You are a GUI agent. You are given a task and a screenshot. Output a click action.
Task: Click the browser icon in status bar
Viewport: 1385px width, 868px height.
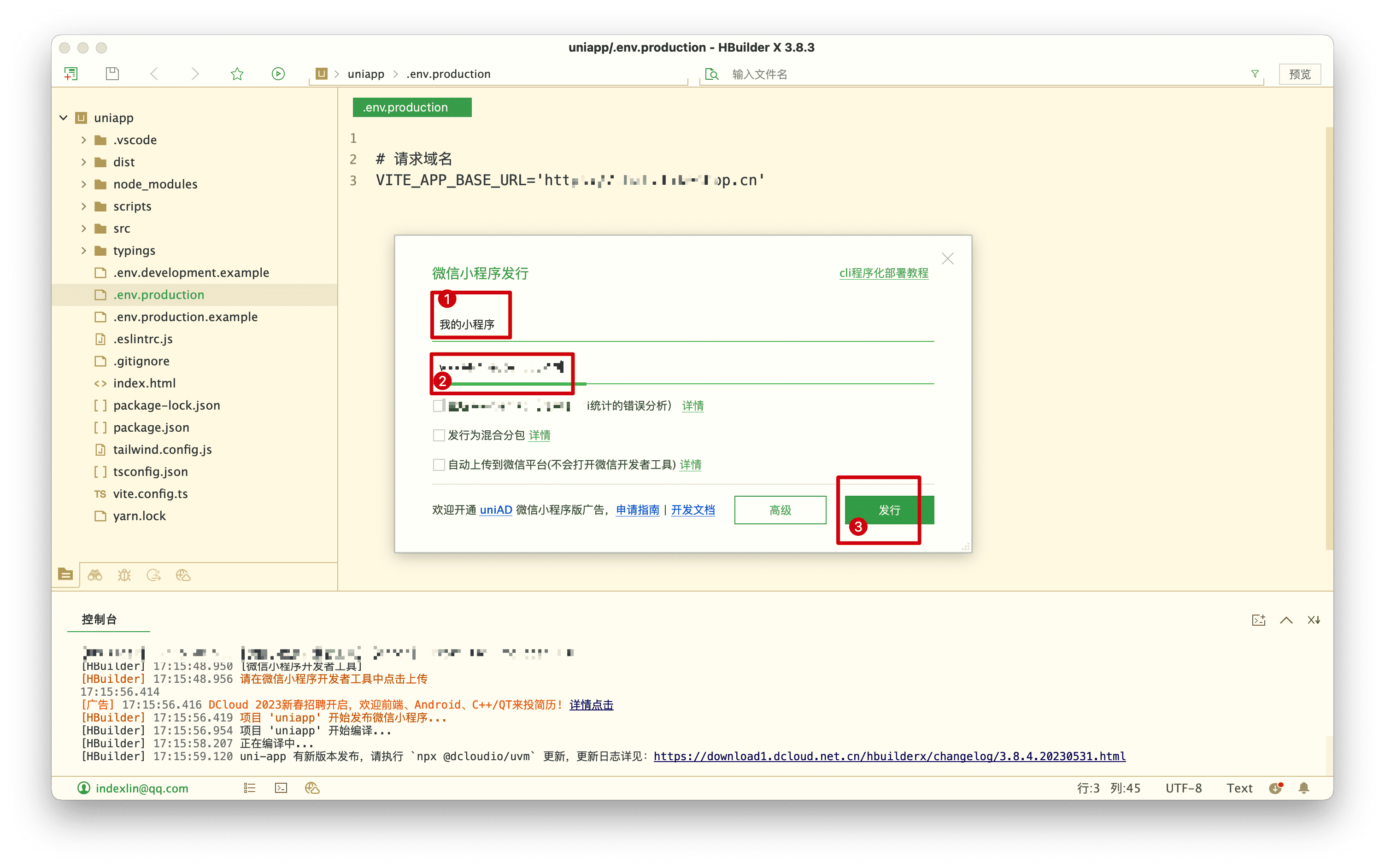311,788
